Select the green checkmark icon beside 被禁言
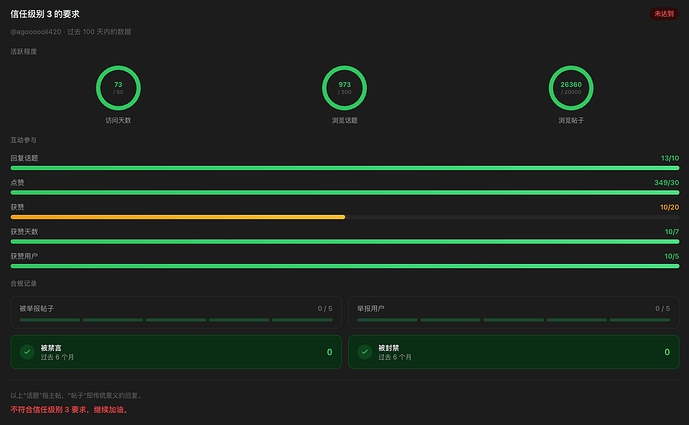The image size is (689, 425). pos(27,352)
